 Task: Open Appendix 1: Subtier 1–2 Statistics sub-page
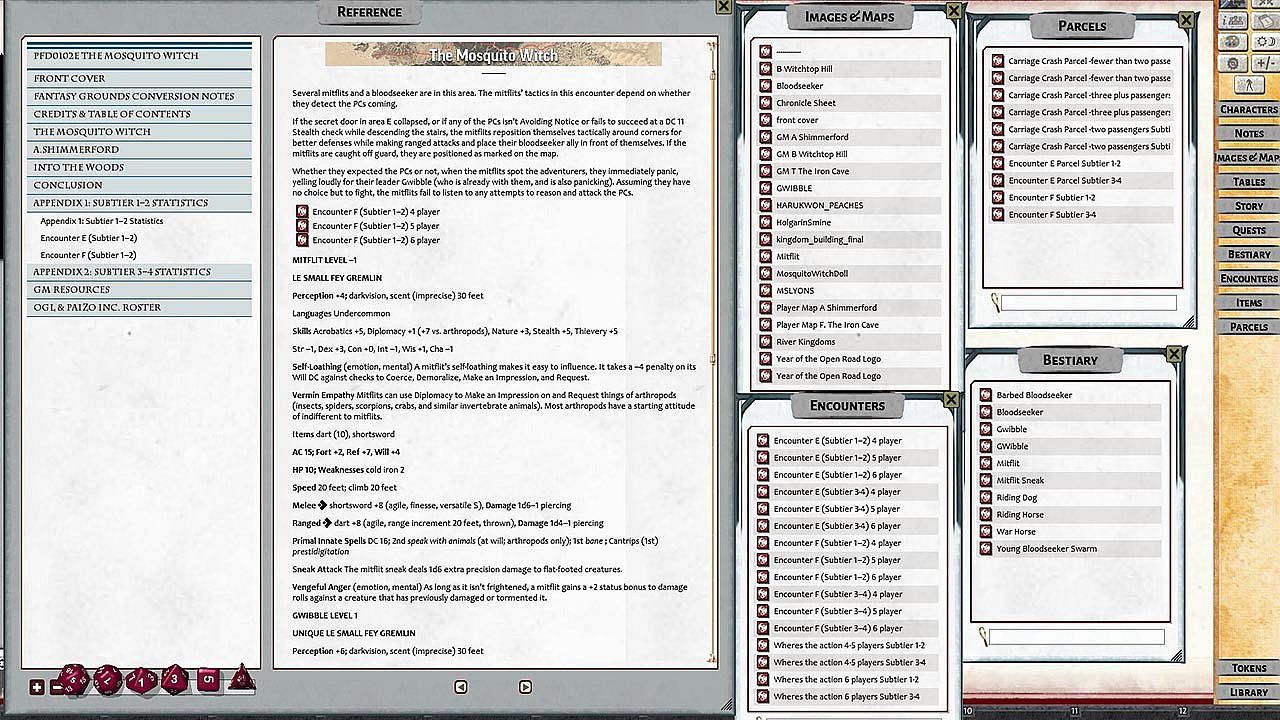(102, 221)
